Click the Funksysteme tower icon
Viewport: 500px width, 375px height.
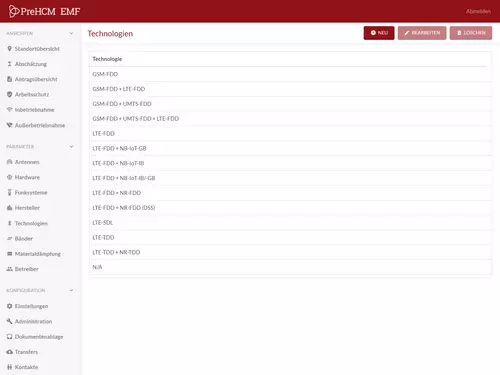click(9, 193)
